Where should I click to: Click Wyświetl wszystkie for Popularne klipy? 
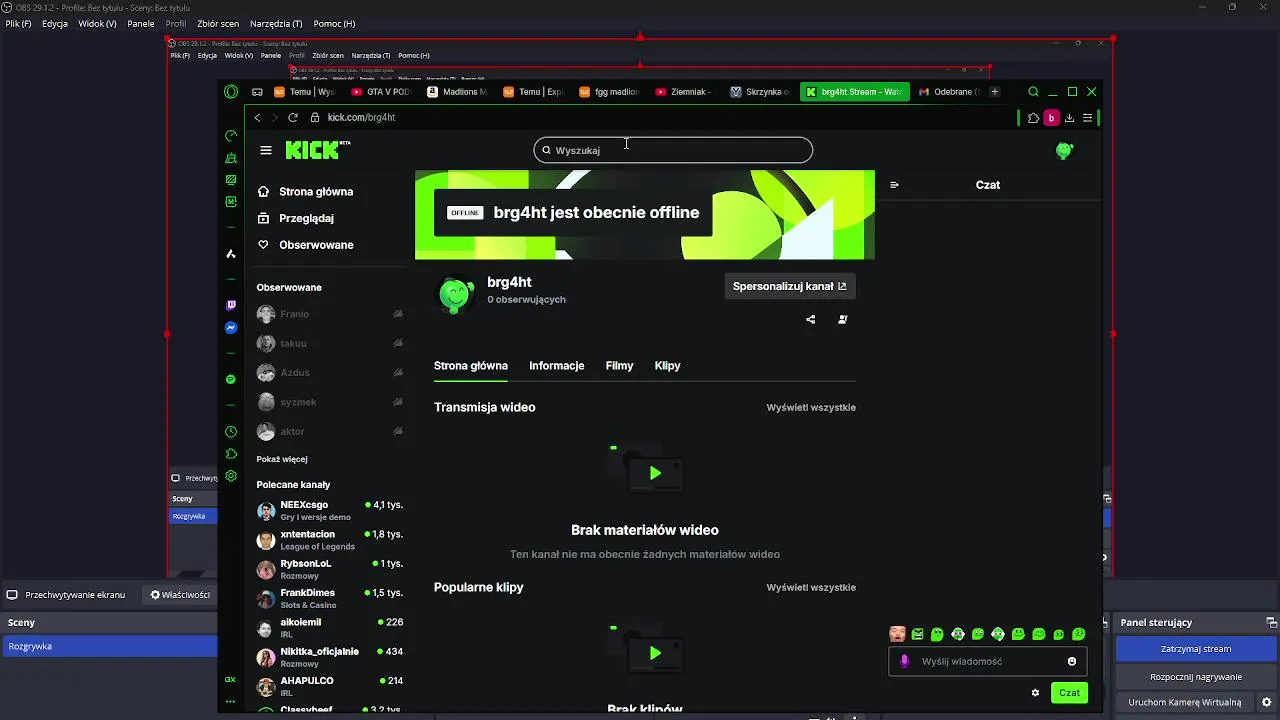[x=811, y=587]
